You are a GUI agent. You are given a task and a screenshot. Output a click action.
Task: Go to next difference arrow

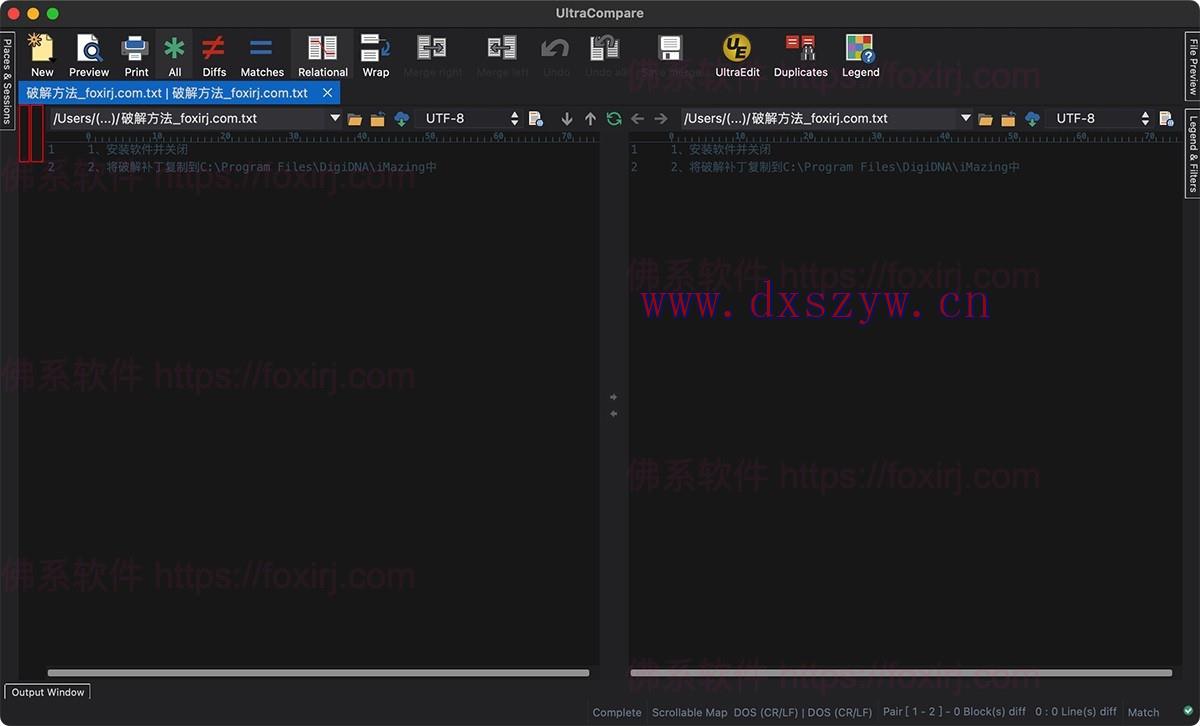pyautogui.click(x=567, y=119)
